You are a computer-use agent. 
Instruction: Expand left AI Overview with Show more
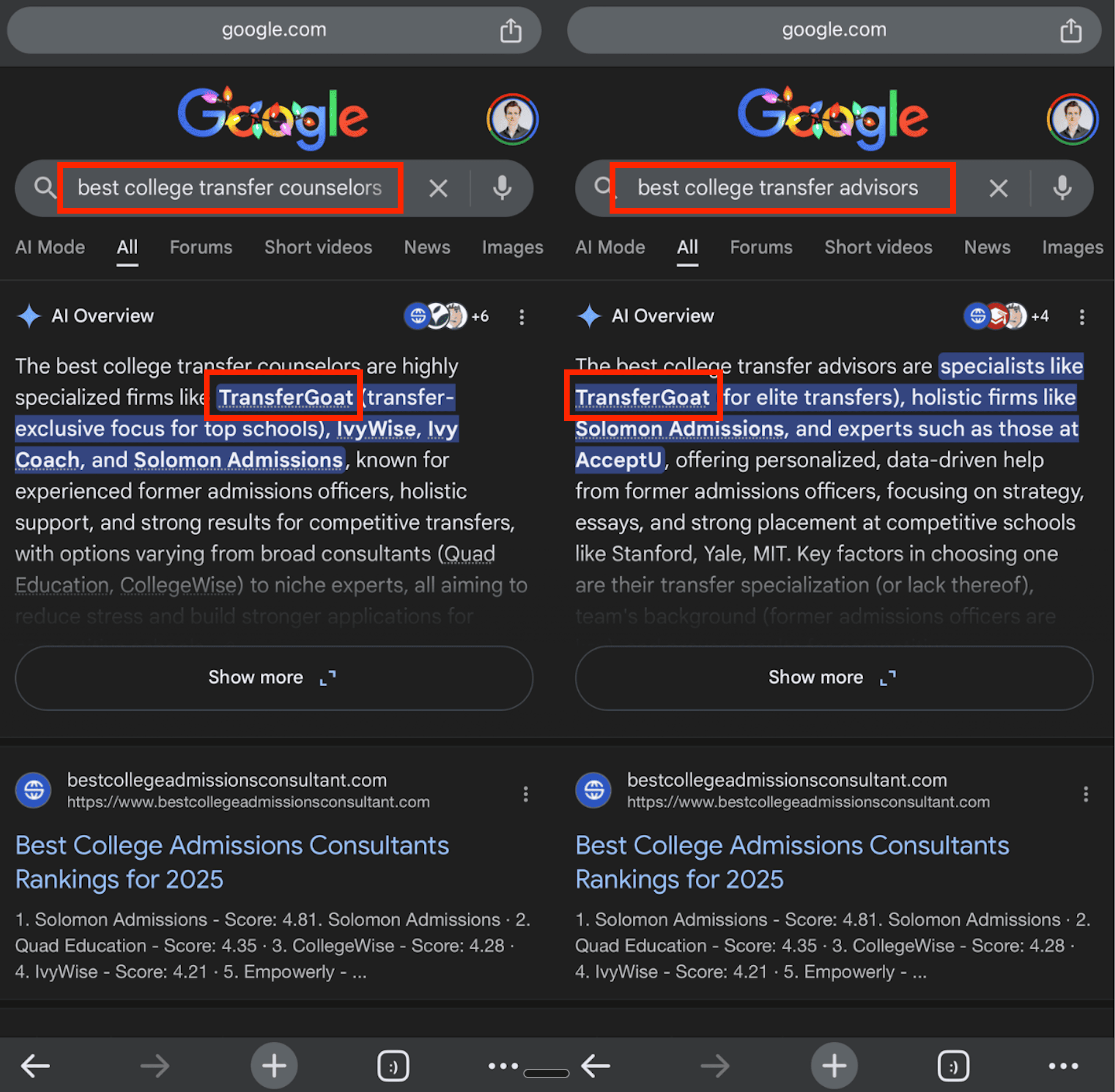274,678
